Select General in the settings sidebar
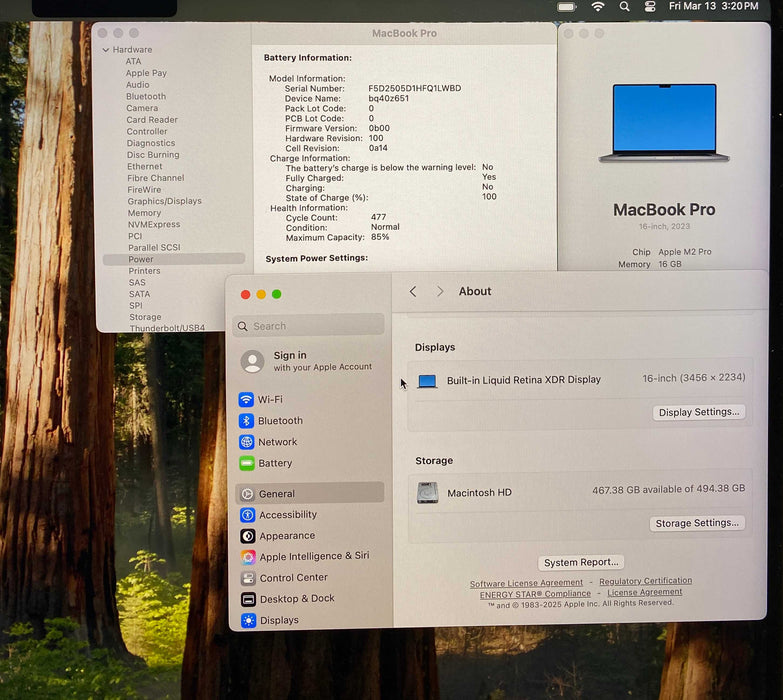 coord(310,493)
